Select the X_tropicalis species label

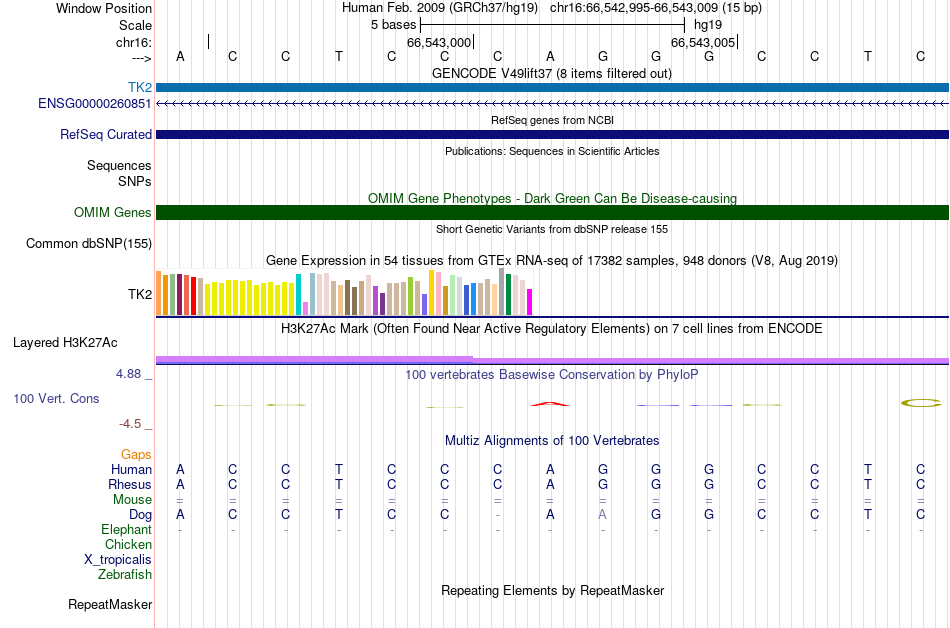point(118,560)
